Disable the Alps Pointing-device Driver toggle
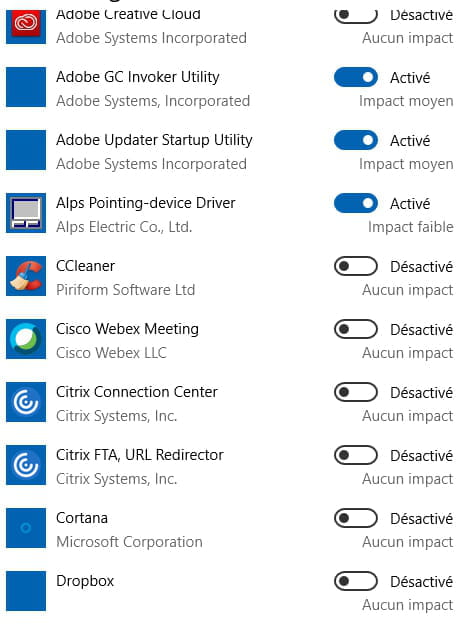Image resolution: width=464 pixels, height=626 pixels. click(356, 203)
